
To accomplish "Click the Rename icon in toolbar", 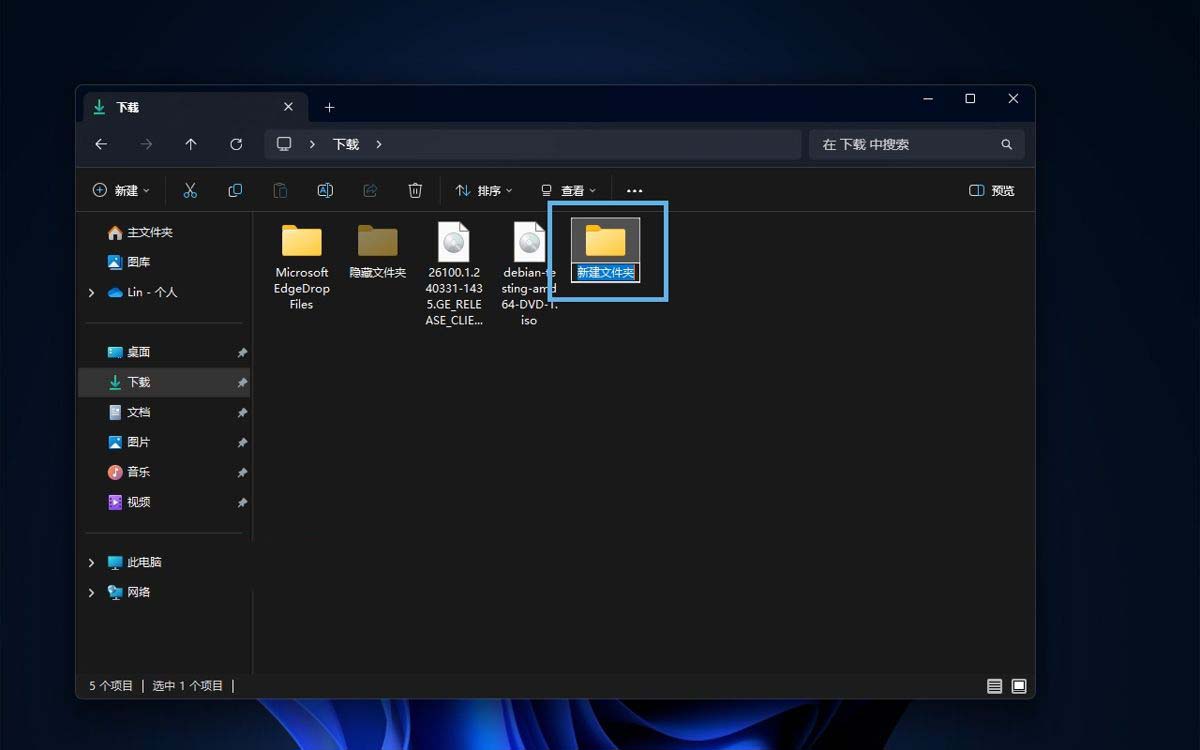I will click(x=325, y=190).
